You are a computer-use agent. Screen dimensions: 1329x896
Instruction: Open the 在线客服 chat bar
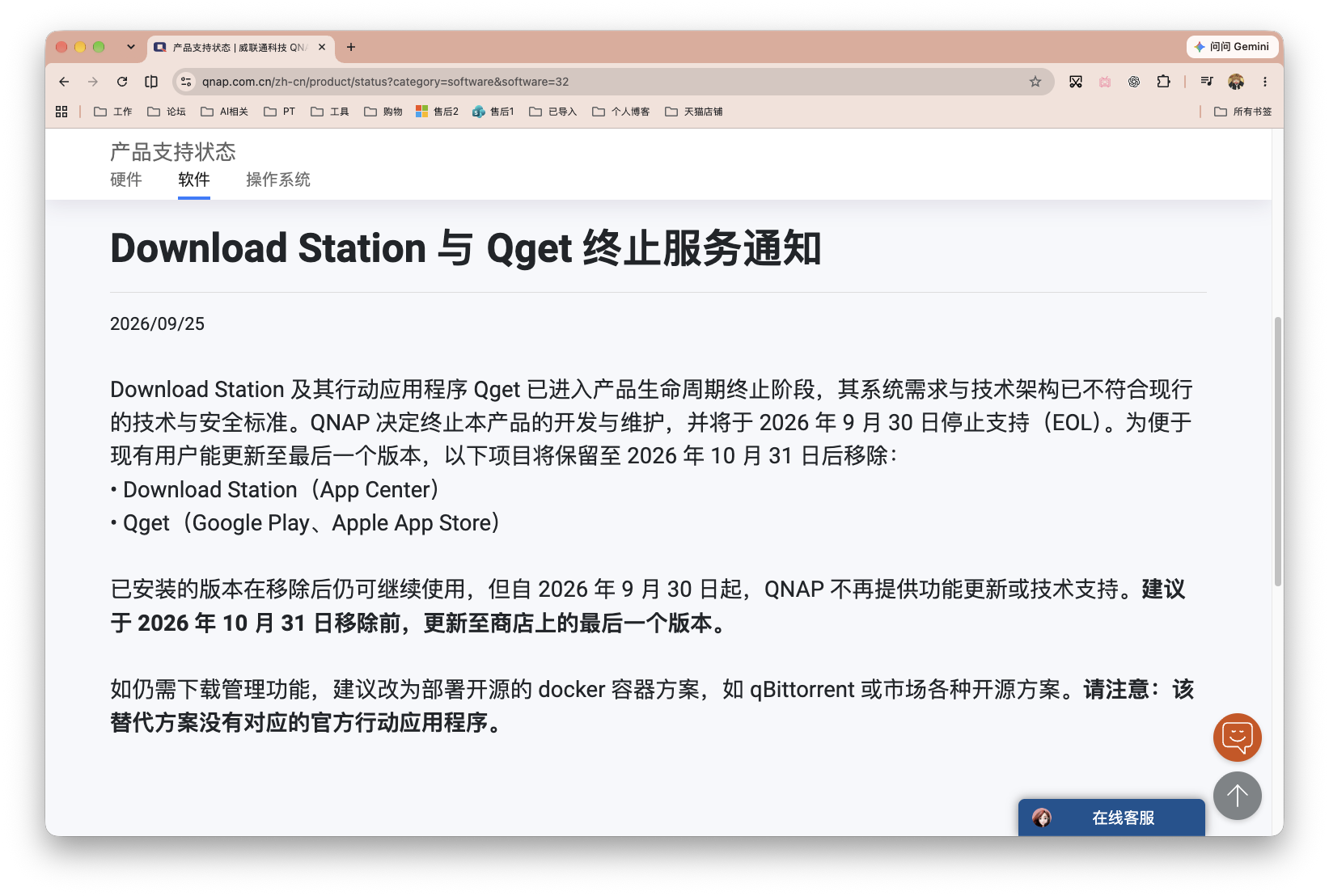click(x=1111, y=818)
